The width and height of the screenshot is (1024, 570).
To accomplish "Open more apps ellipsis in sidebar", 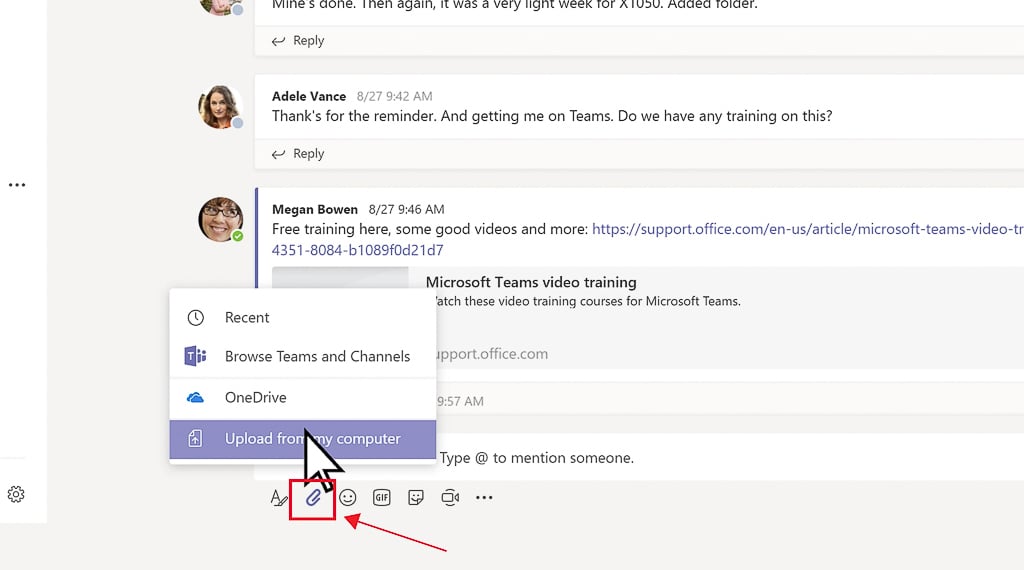I will [x=17, y=185].
